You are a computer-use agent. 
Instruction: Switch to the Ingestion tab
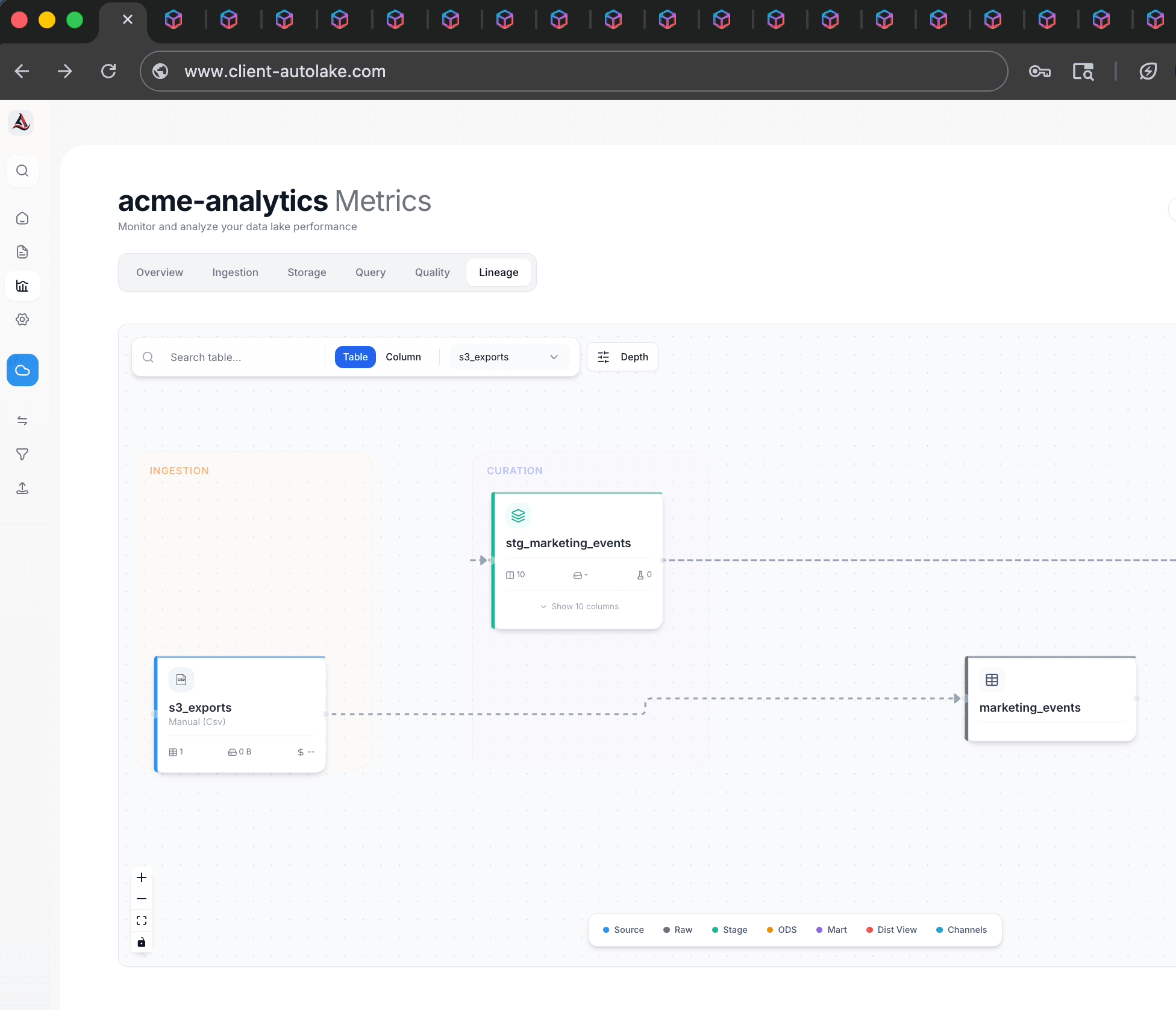click(235, 272)
